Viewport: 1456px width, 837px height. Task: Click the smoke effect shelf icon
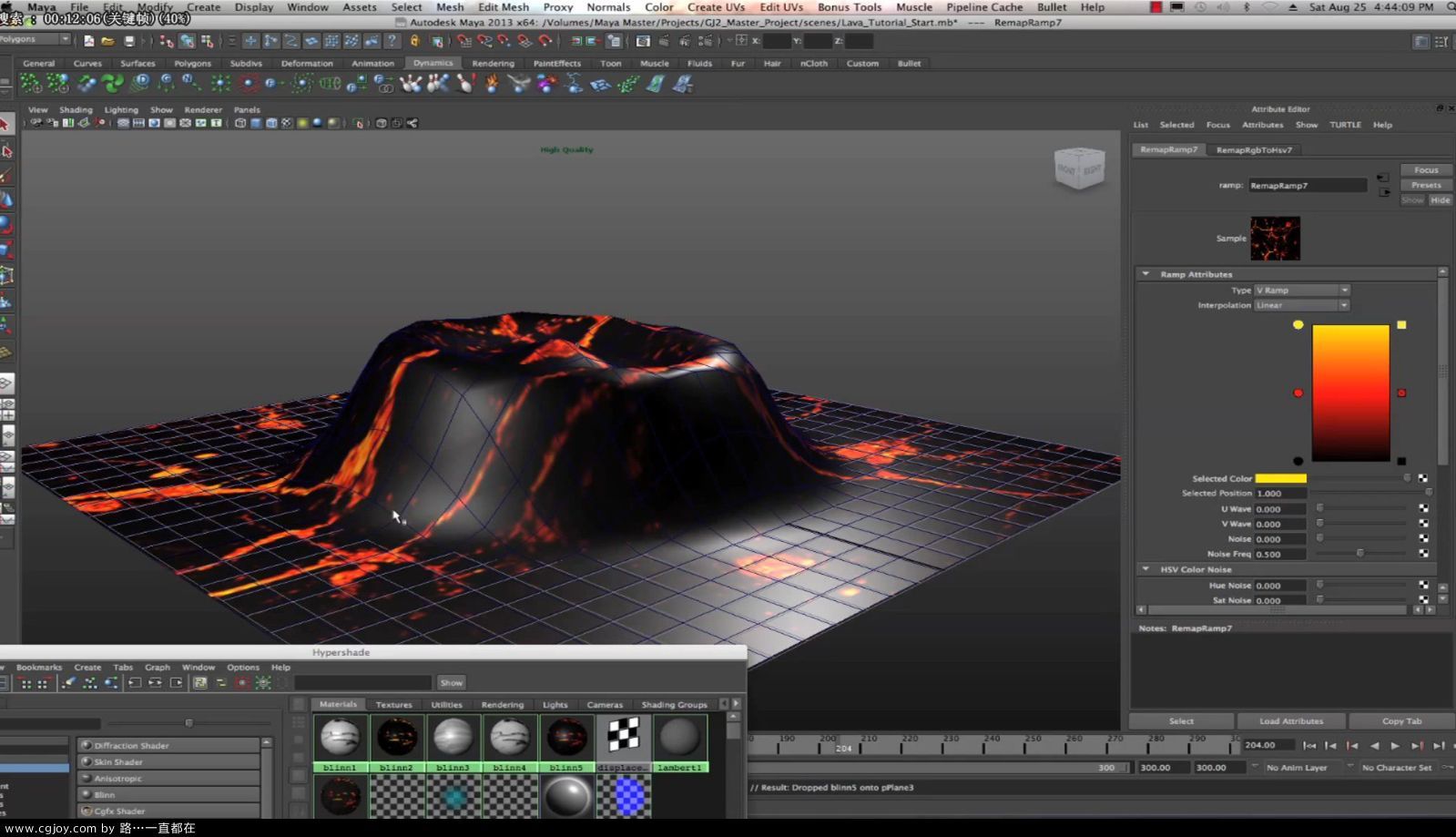[519, 84]
